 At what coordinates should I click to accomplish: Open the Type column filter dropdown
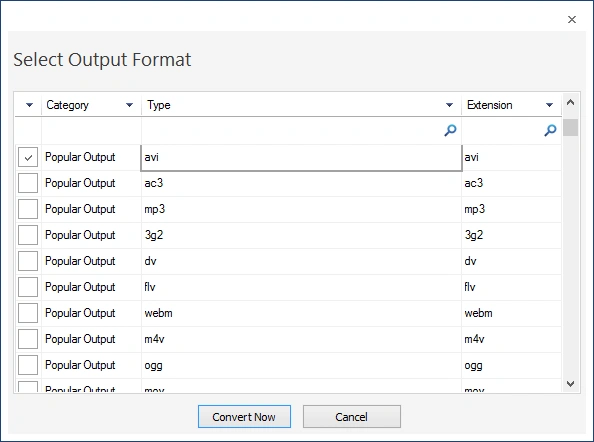point(449,105)
